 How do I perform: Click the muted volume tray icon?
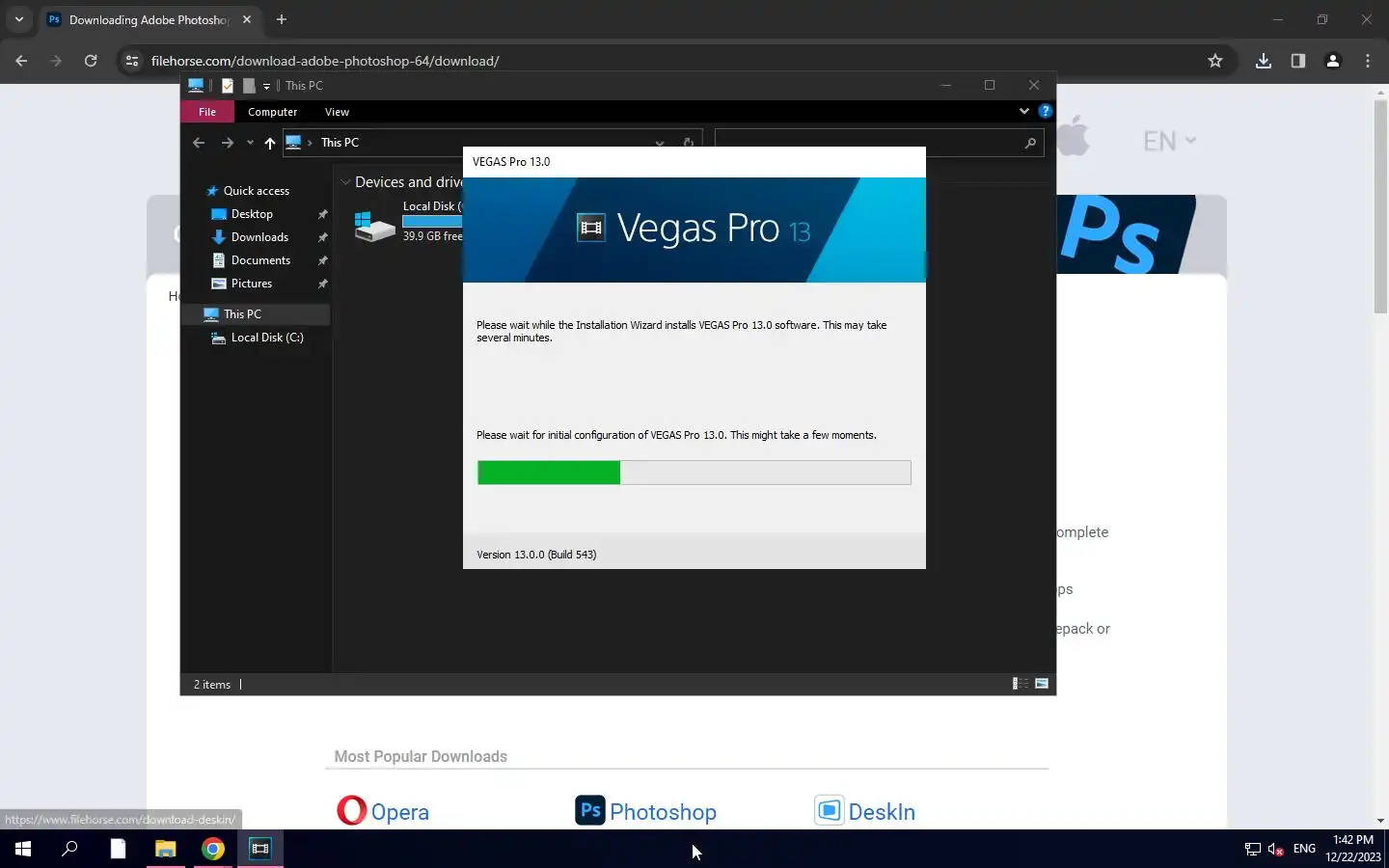coord(1275,849)
